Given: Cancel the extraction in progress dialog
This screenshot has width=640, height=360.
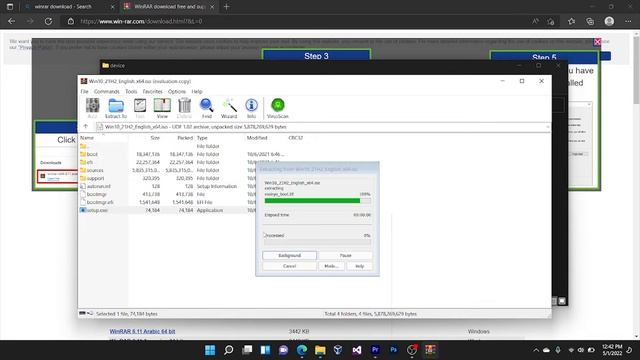Looking at the screenshot, I should click(x=289, y=266).
